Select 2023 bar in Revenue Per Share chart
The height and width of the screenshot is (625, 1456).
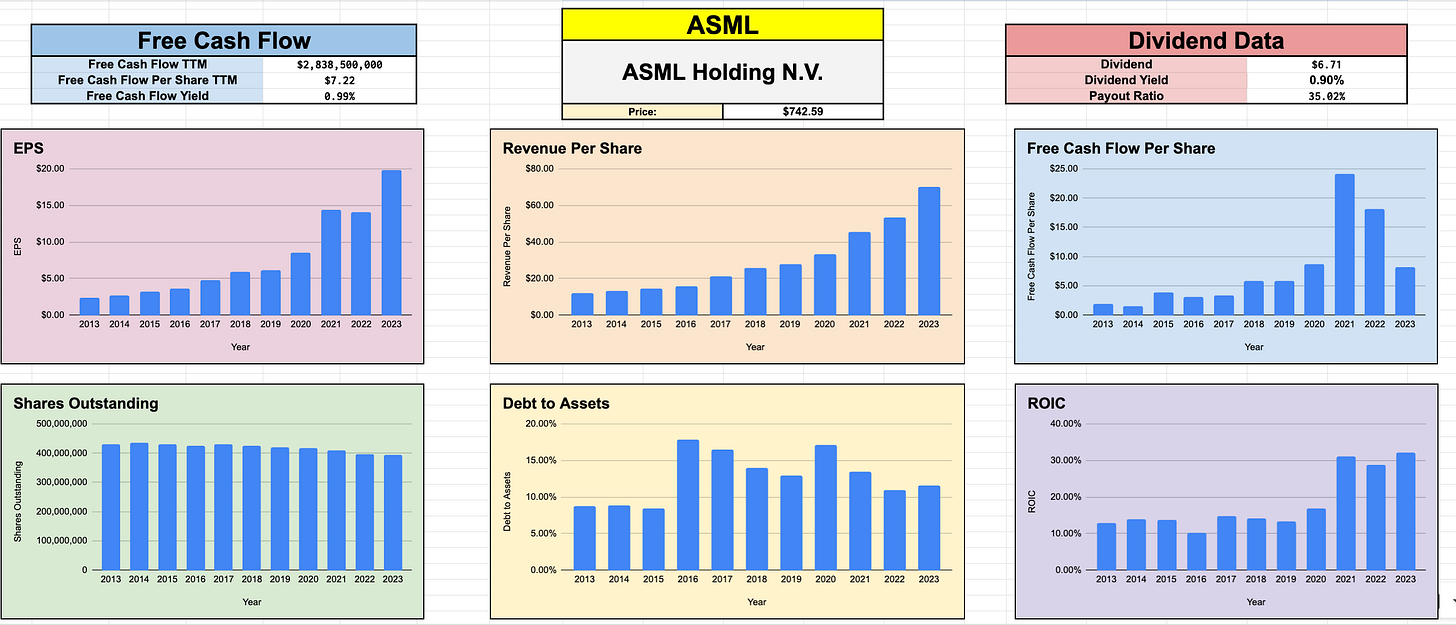[930, 251]
